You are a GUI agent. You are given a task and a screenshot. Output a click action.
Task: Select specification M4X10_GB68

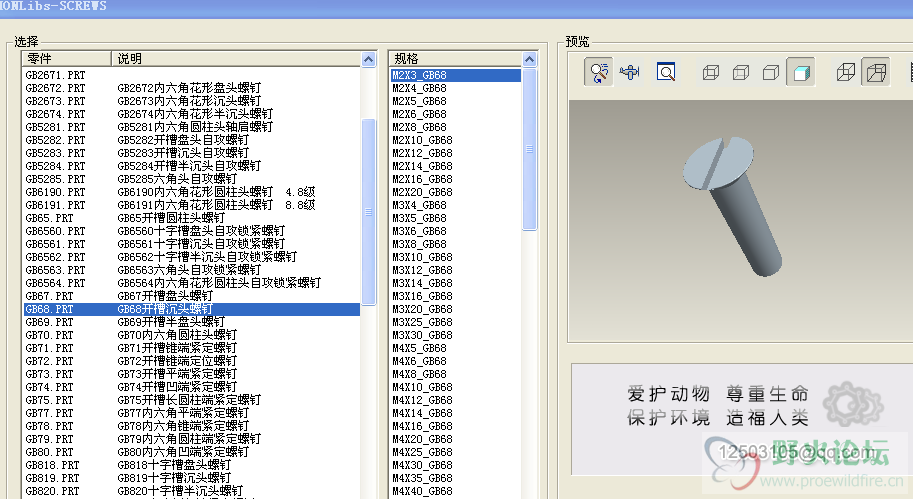(455, 387)
